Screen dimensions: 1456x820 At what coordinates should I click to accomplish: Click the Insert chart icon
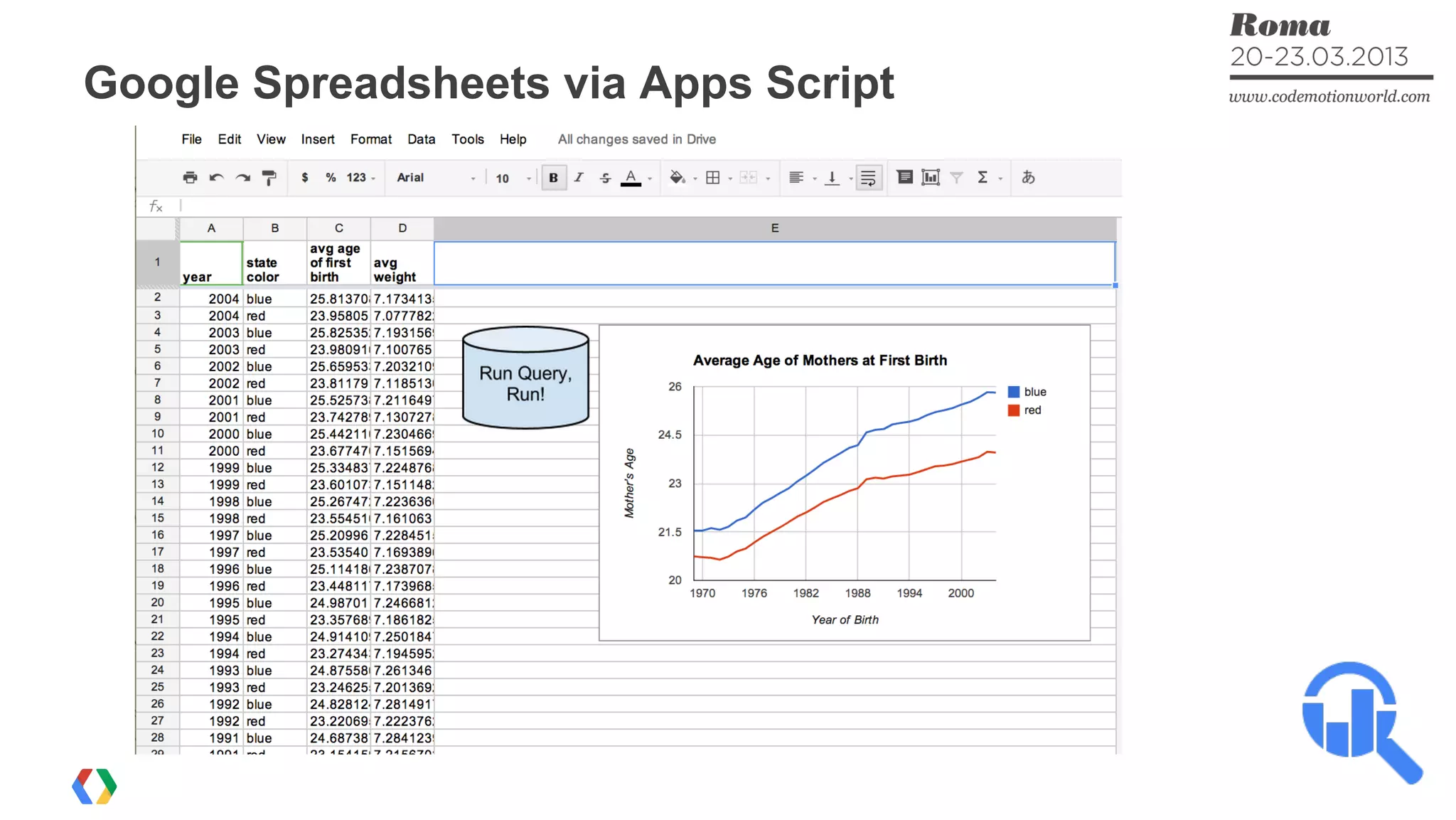click(931, 178)
